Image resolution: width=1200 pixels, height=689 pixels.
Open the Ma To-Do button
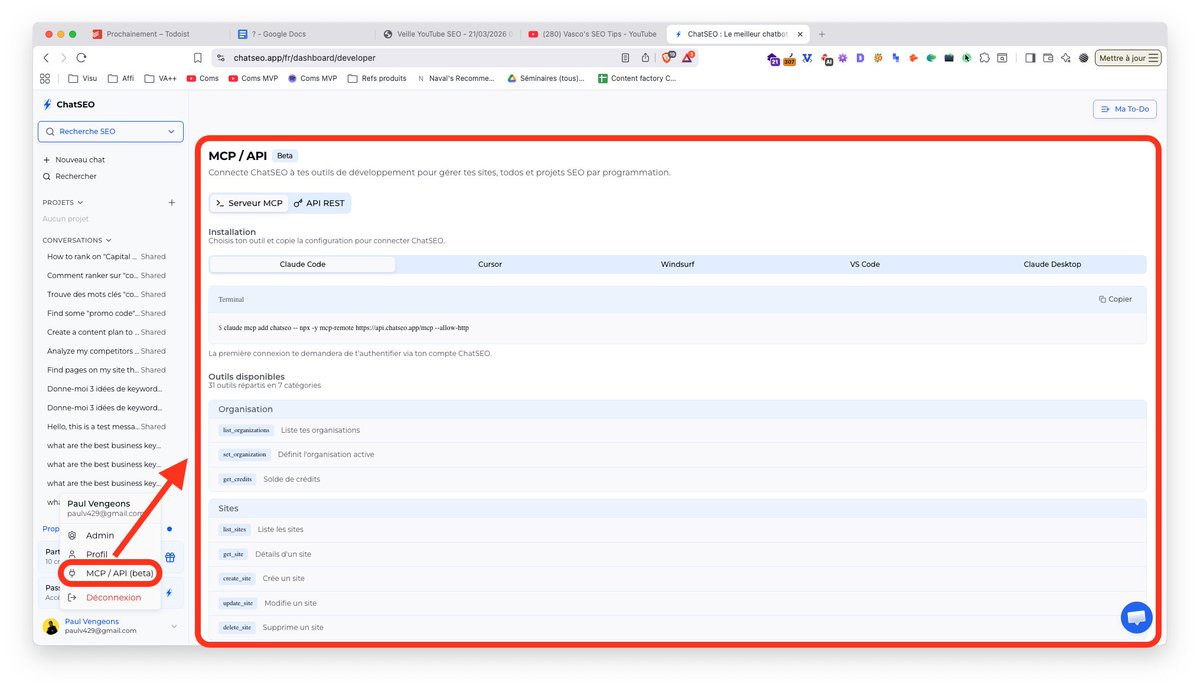(1125, 109)
